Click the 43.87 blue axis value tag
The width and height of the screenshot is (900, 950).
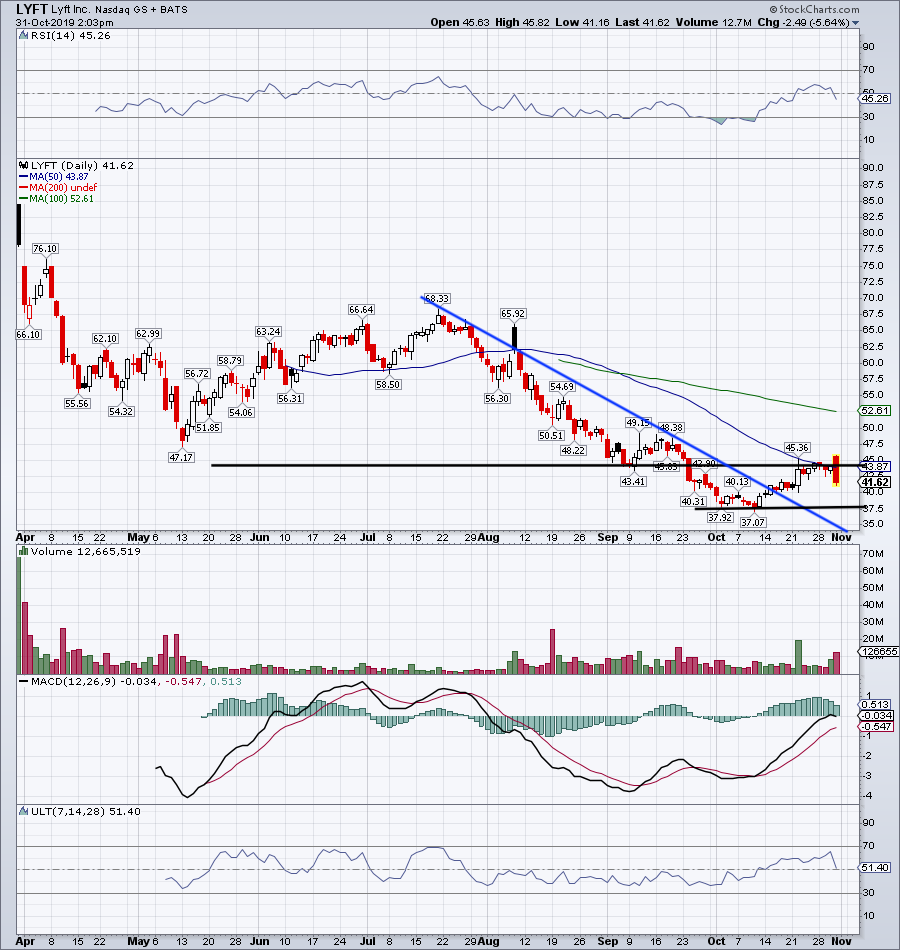click(875, 467)
